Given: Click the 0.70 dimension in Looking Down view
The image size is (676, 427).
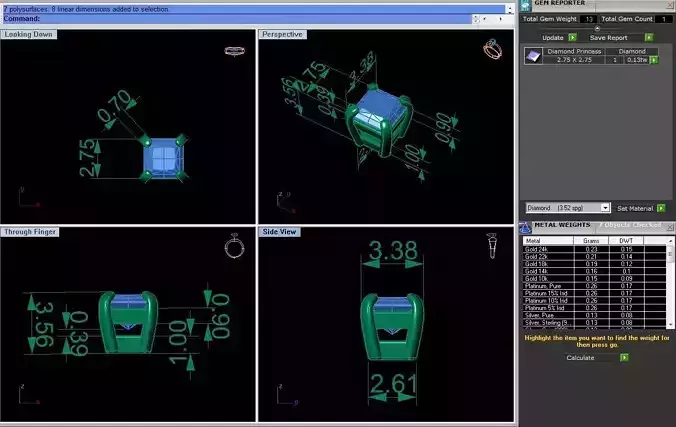Looking at the screenshot, I should tap(114, 106).
